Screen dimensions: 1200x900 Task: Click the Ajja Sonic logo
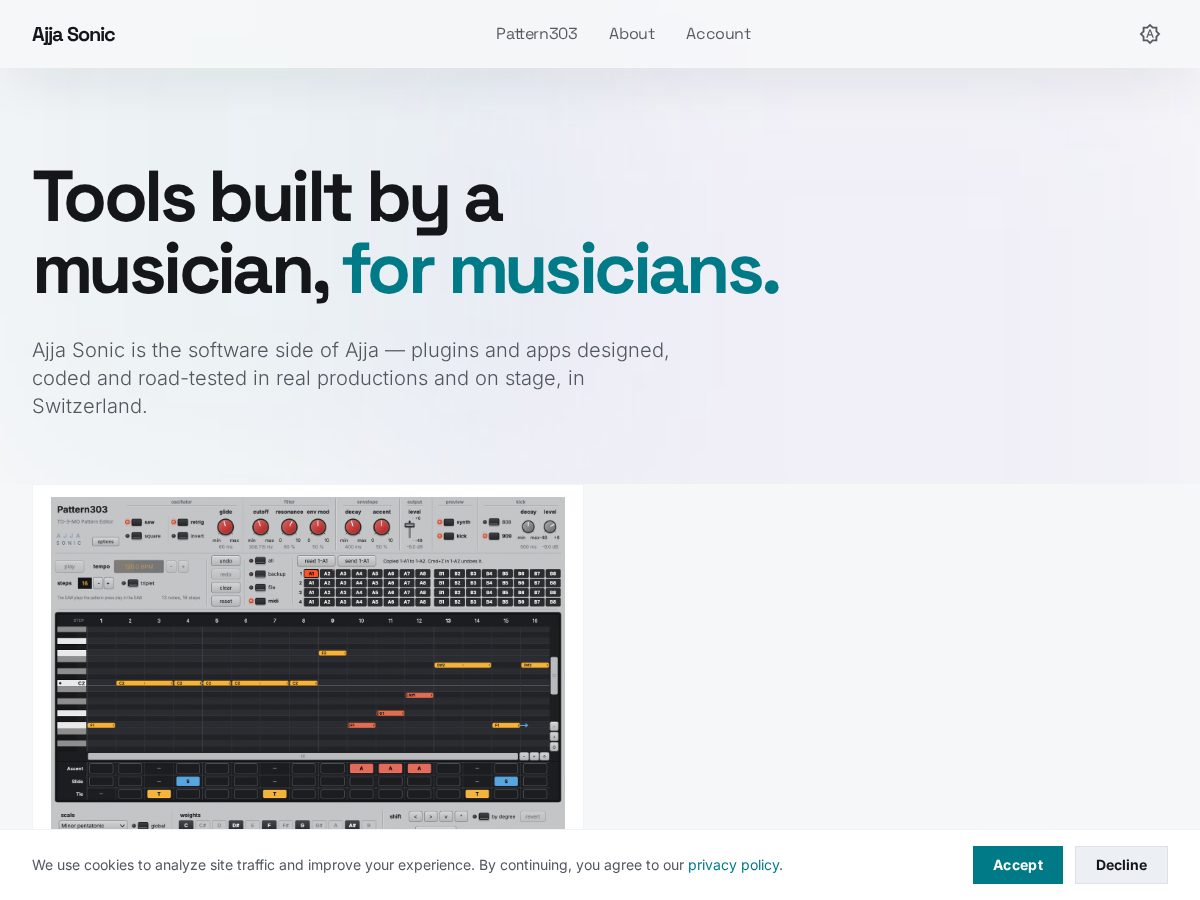click(73, 34)
